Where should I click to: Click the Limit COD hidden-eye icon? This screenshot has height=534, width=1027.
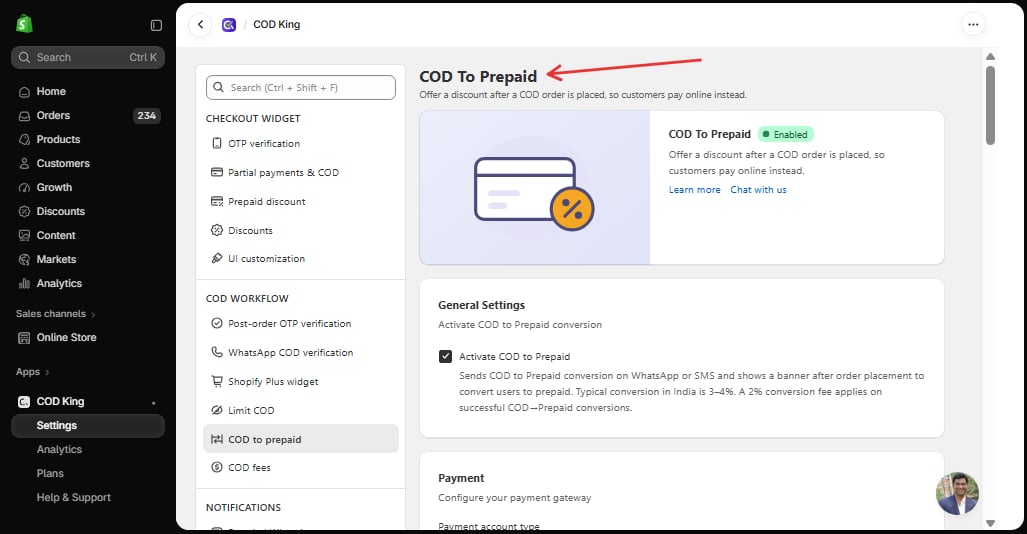[217, 410]
